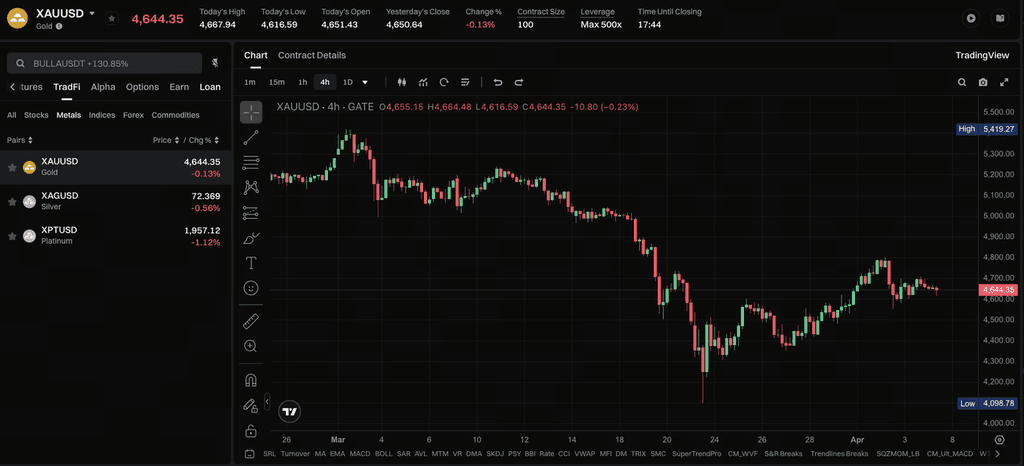Screen dimensions: 1024x466
Task: Sort the list by Pairs
Action: tap(20, 140)
